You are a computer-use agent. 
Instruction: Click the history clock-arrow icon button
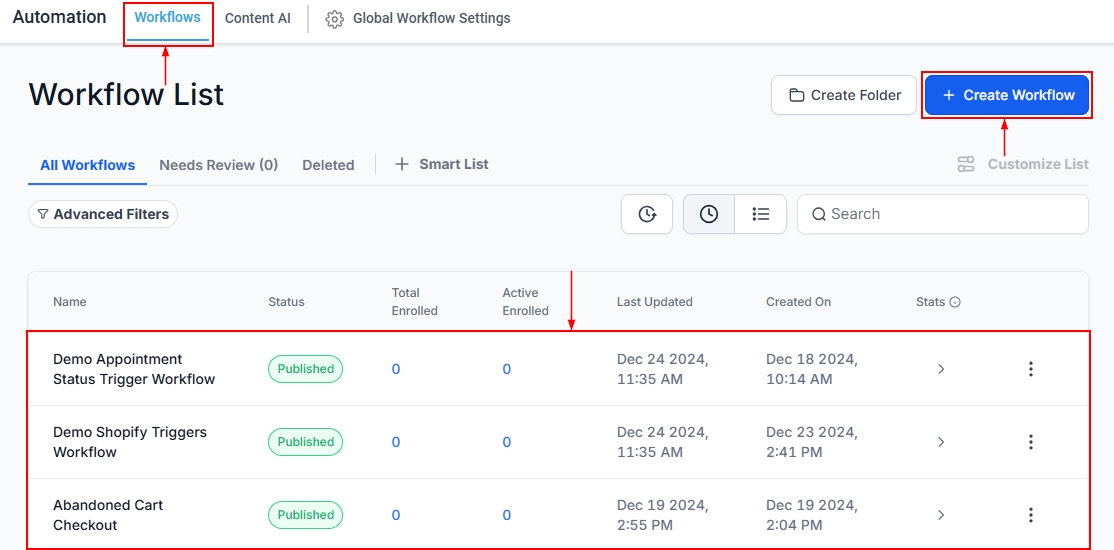click(x=647, y=214)
